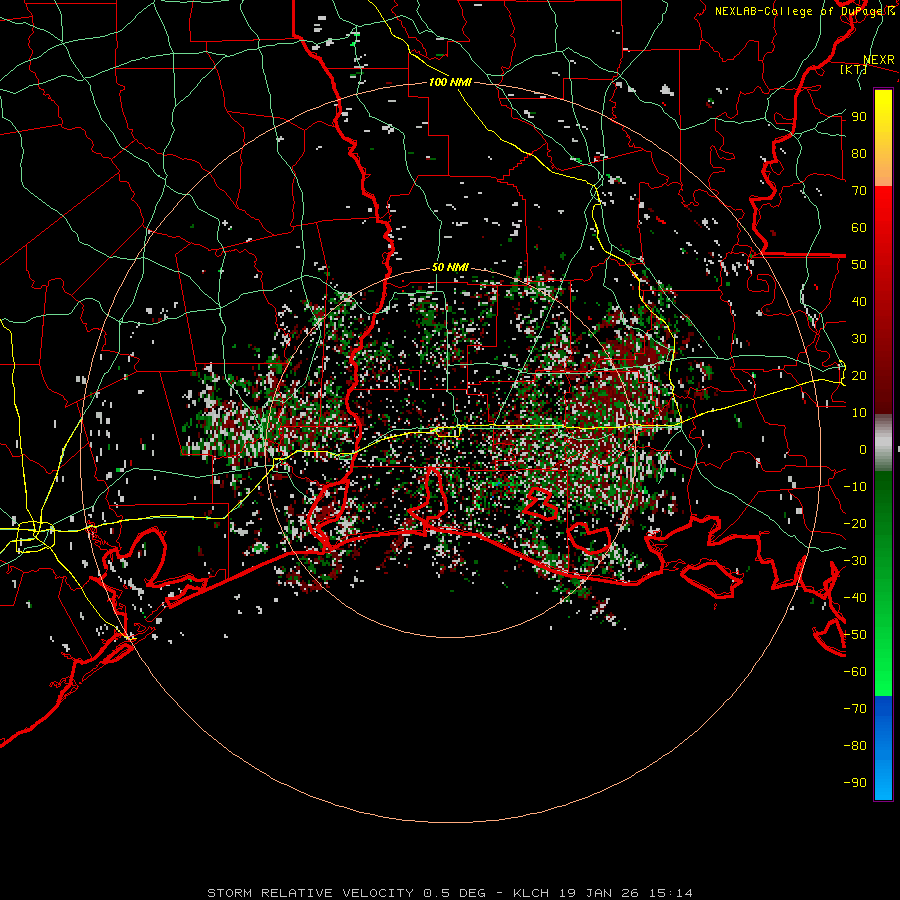The width and height of the screenshot is (900, 900).
Task: Click the NEXR label at top right
Action: click(879, 60)
